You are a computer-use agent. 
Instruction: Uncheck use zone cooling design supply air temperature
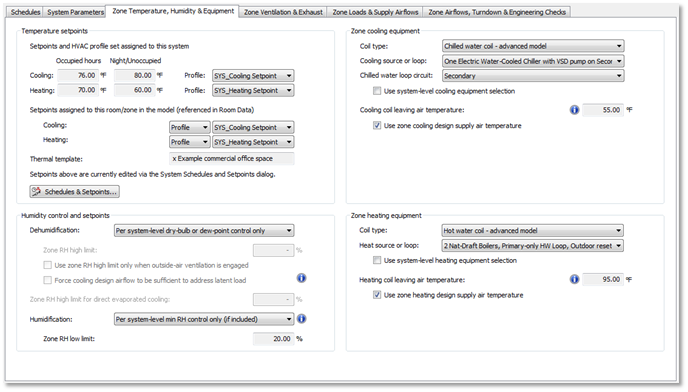click(x=377, y=126)
